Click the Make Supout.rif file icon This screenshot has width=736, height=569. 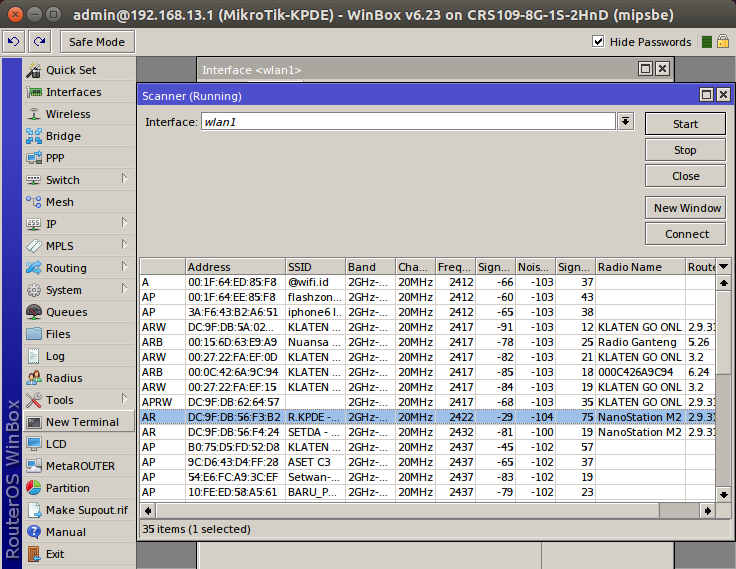tap(34, 510)
